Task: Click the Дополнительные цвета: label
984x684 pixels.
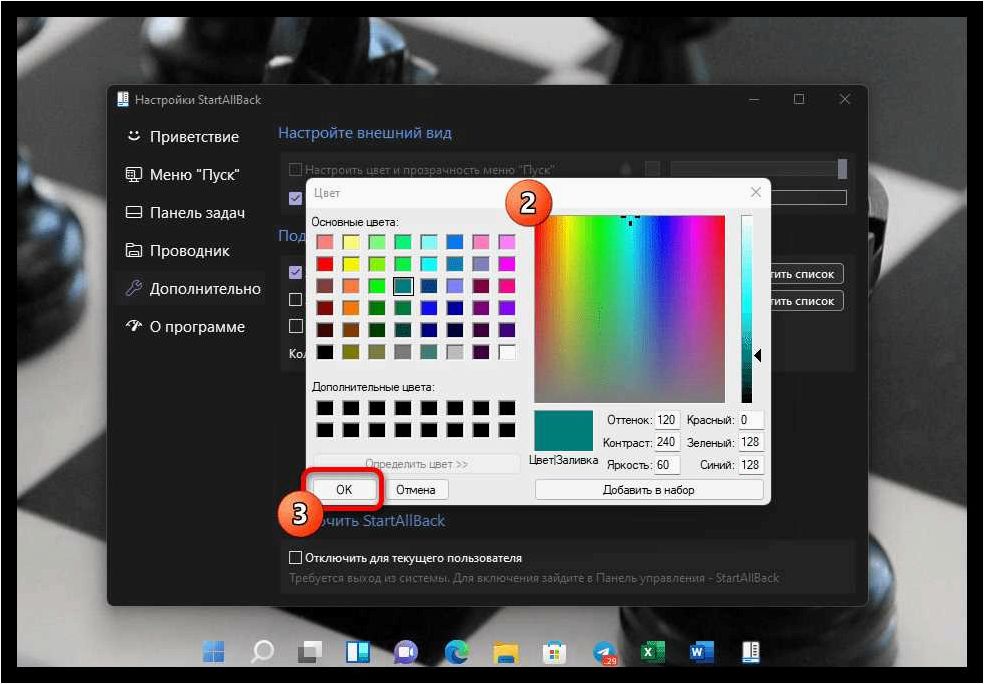Action: pyautogui.click(x=373, y=387)
